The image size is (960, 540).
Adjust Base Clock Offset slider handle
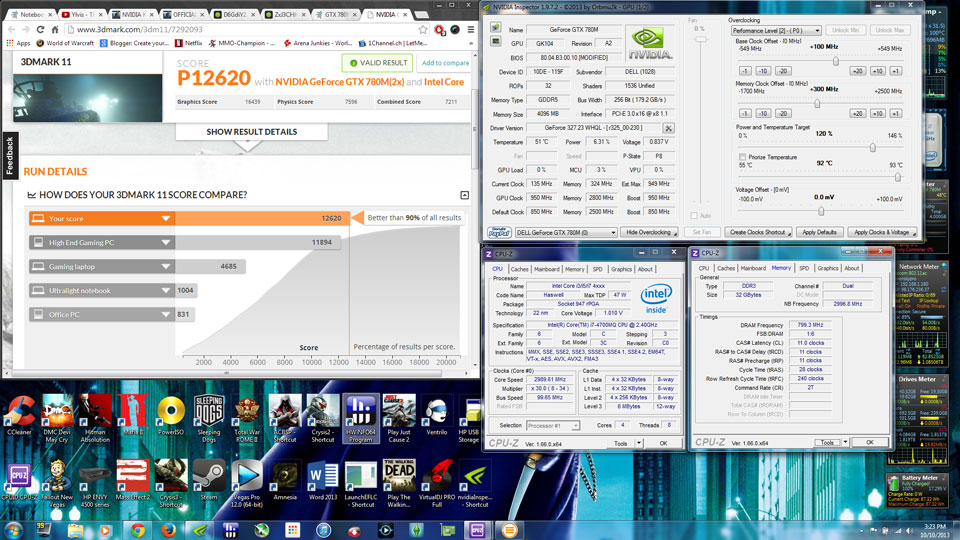836,61
